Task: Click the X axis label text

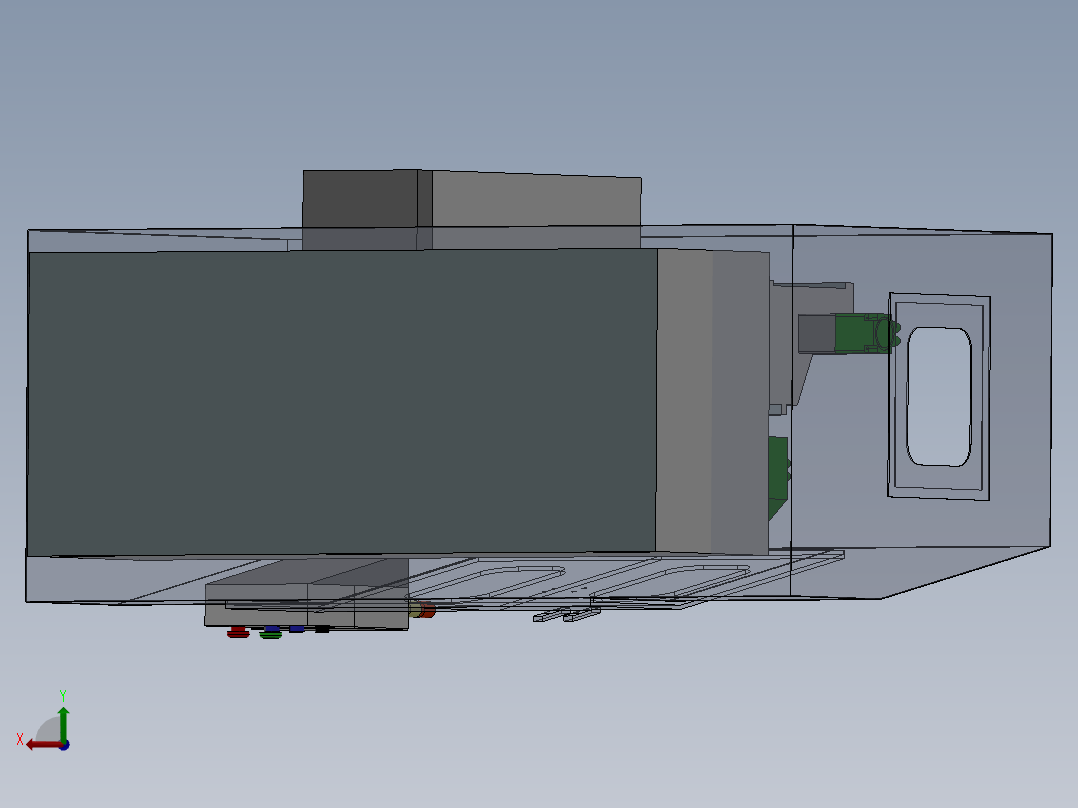Action: click(20, 737)
